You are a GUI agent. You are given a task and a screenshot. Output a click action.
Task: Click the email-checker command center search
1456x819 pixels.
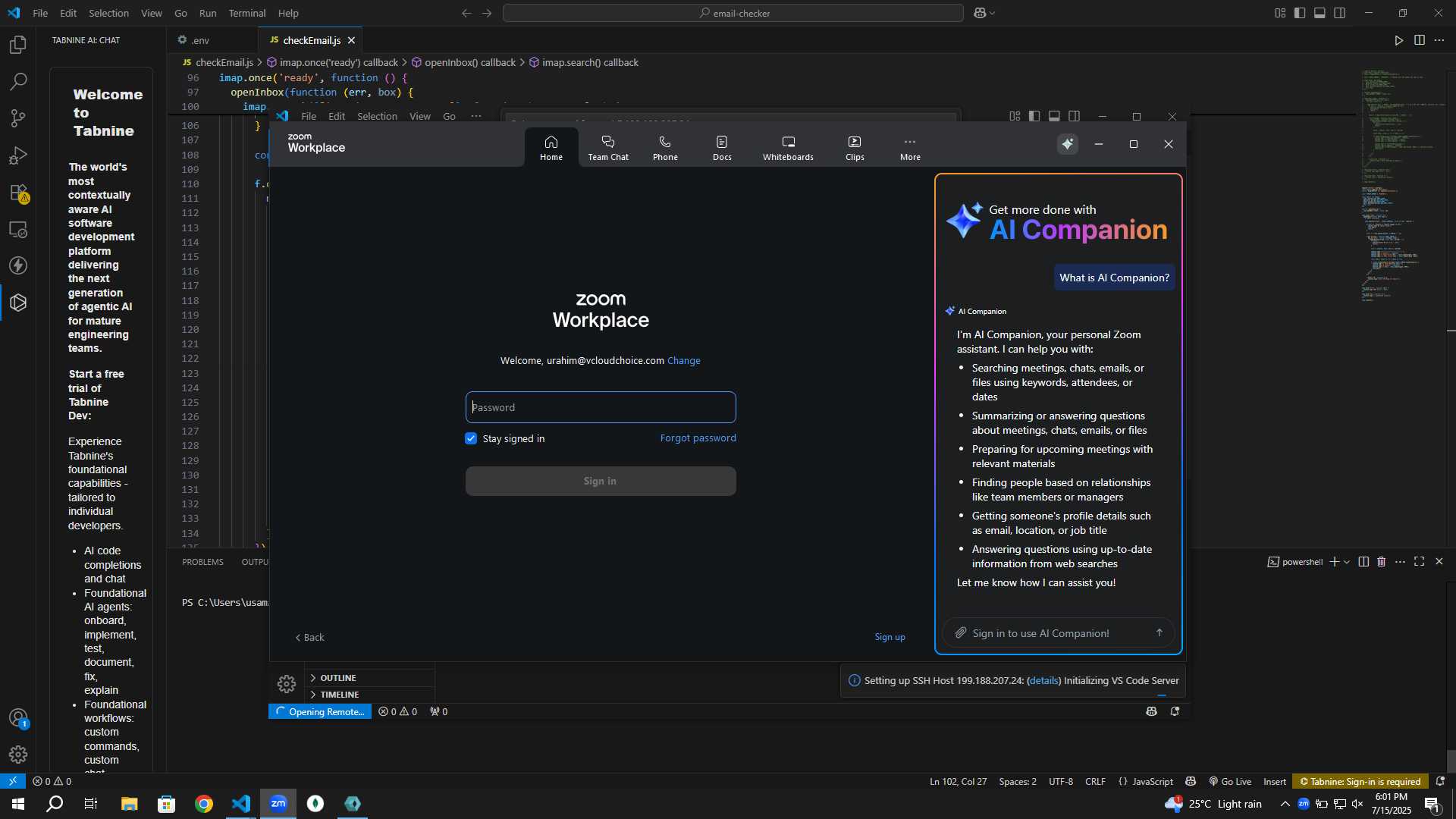733,13
